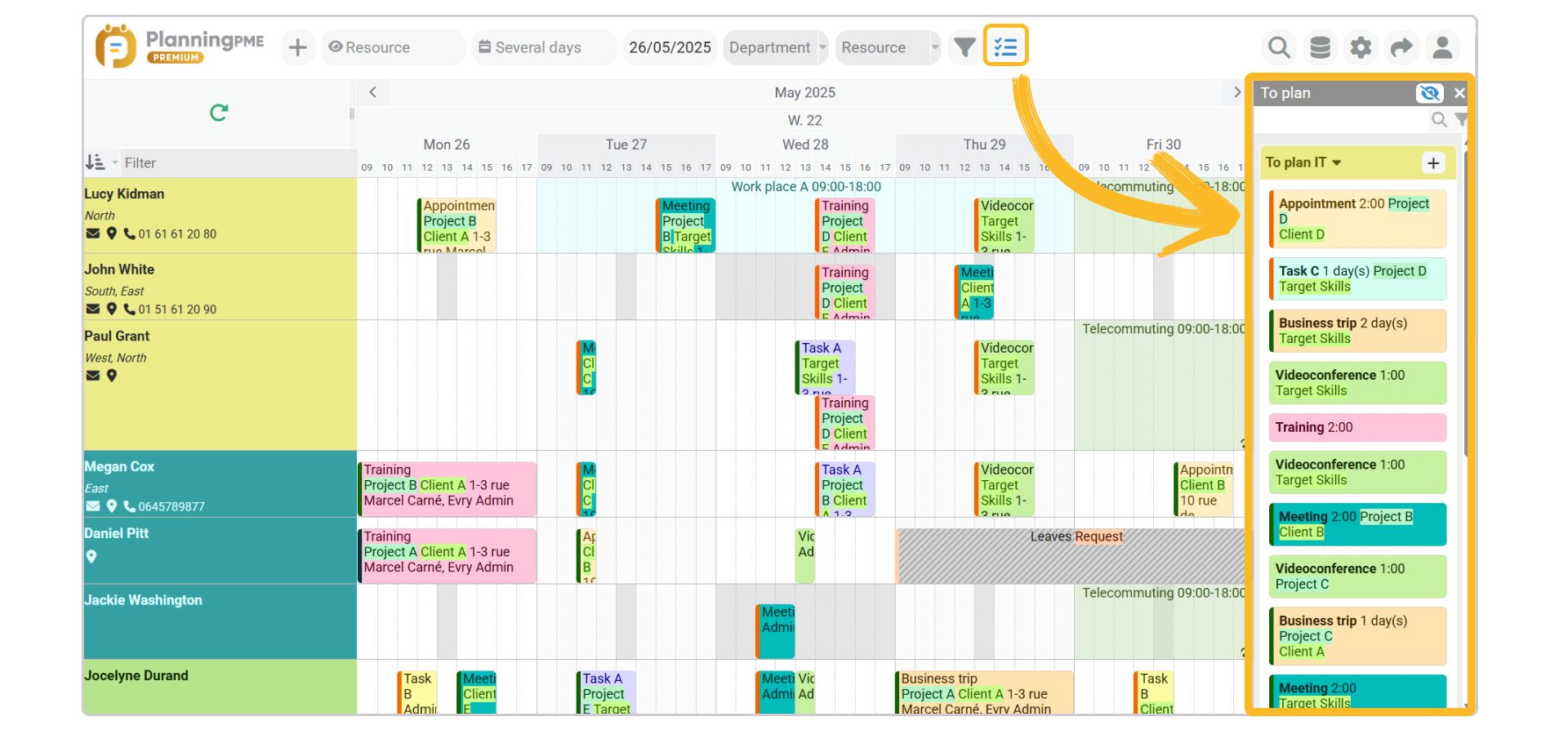This screenshot has height=730, width=1568.
Task: Refresh the planning with the circular arrow icon
Action: click(x=219, y=113)
